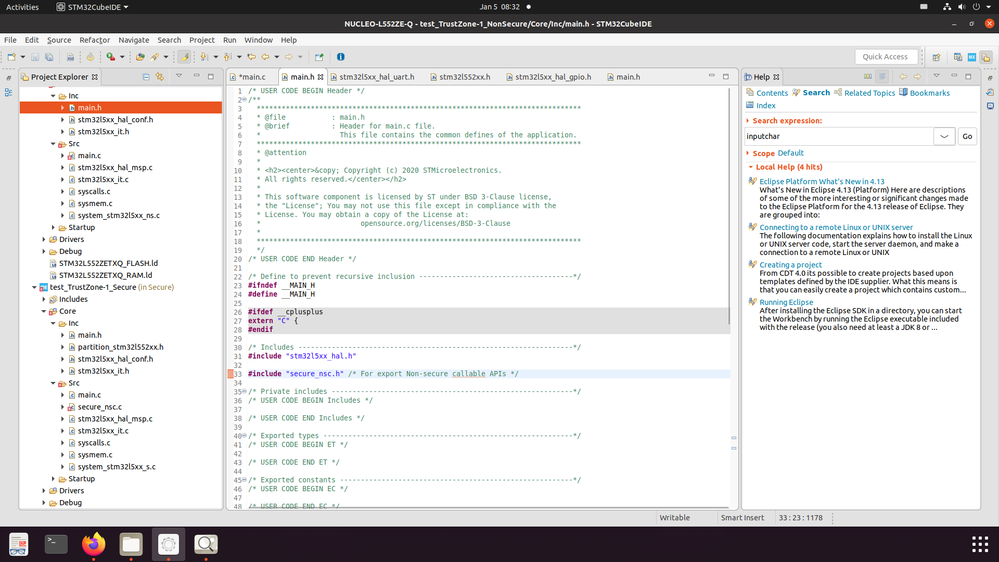Click the Toggle Mark Occurrences highlighter icon
Viewport: 999px width, 562px height.
184,57
